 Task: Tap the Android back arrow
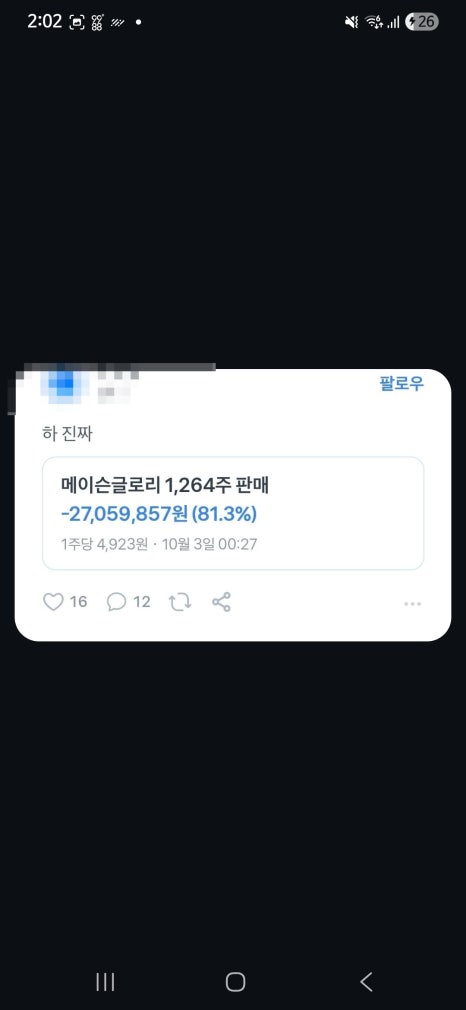pos(366,982)
